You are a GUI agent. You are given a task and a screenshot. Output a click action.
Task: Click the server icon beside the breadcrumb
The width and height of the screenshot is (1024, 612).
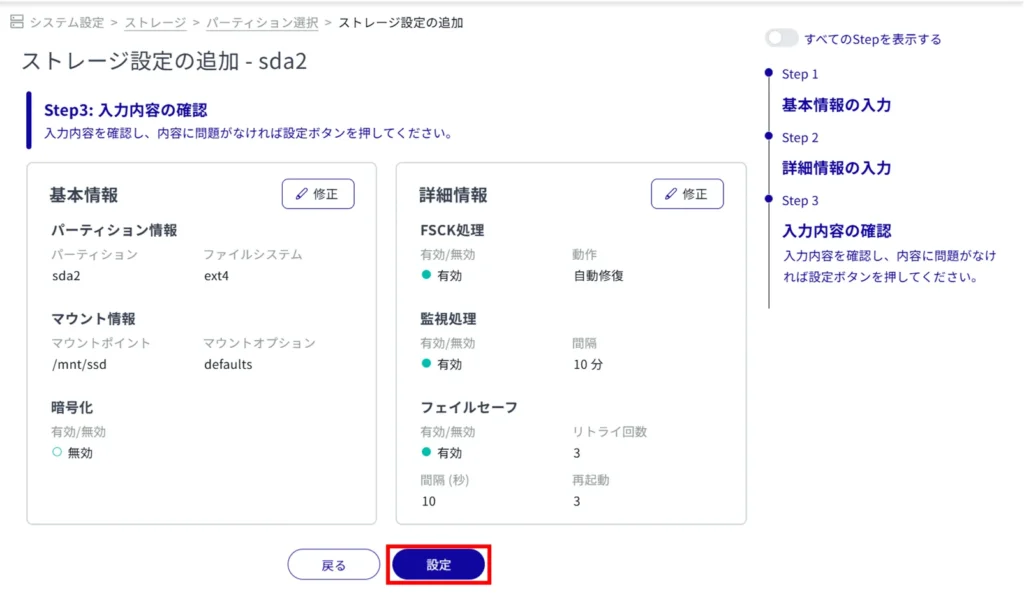(x=16, y=21)
